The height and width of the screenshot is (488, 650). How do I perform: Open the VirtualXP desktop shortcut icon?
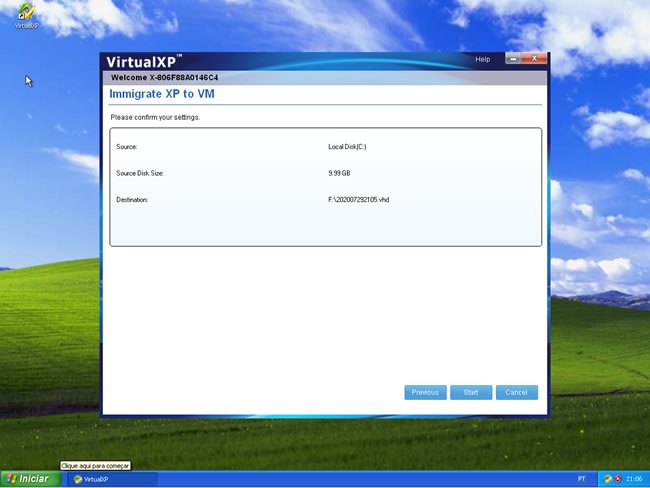coord(27,13)
